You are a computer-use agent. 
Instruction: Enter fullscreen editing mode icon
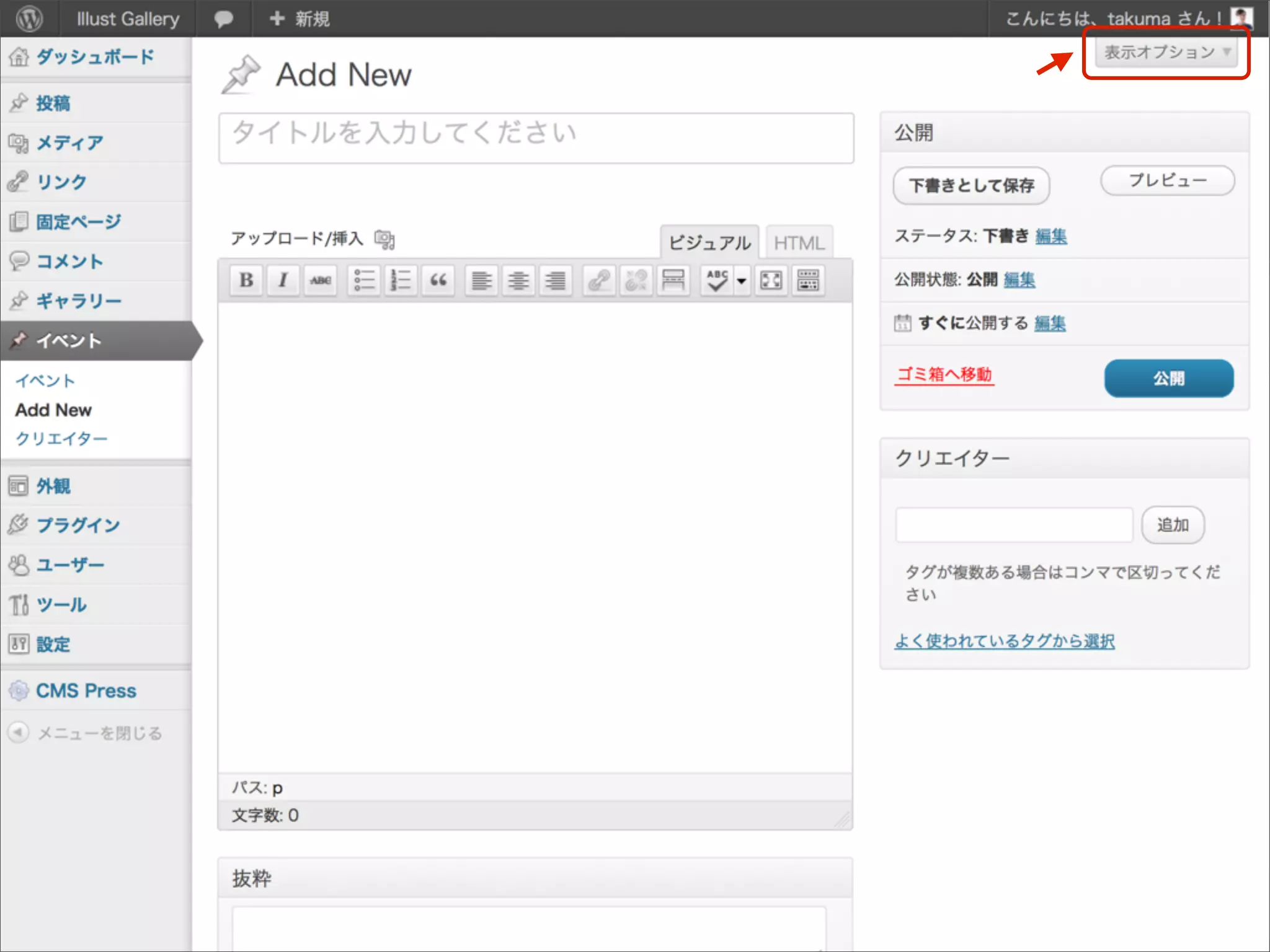[771, 280]
